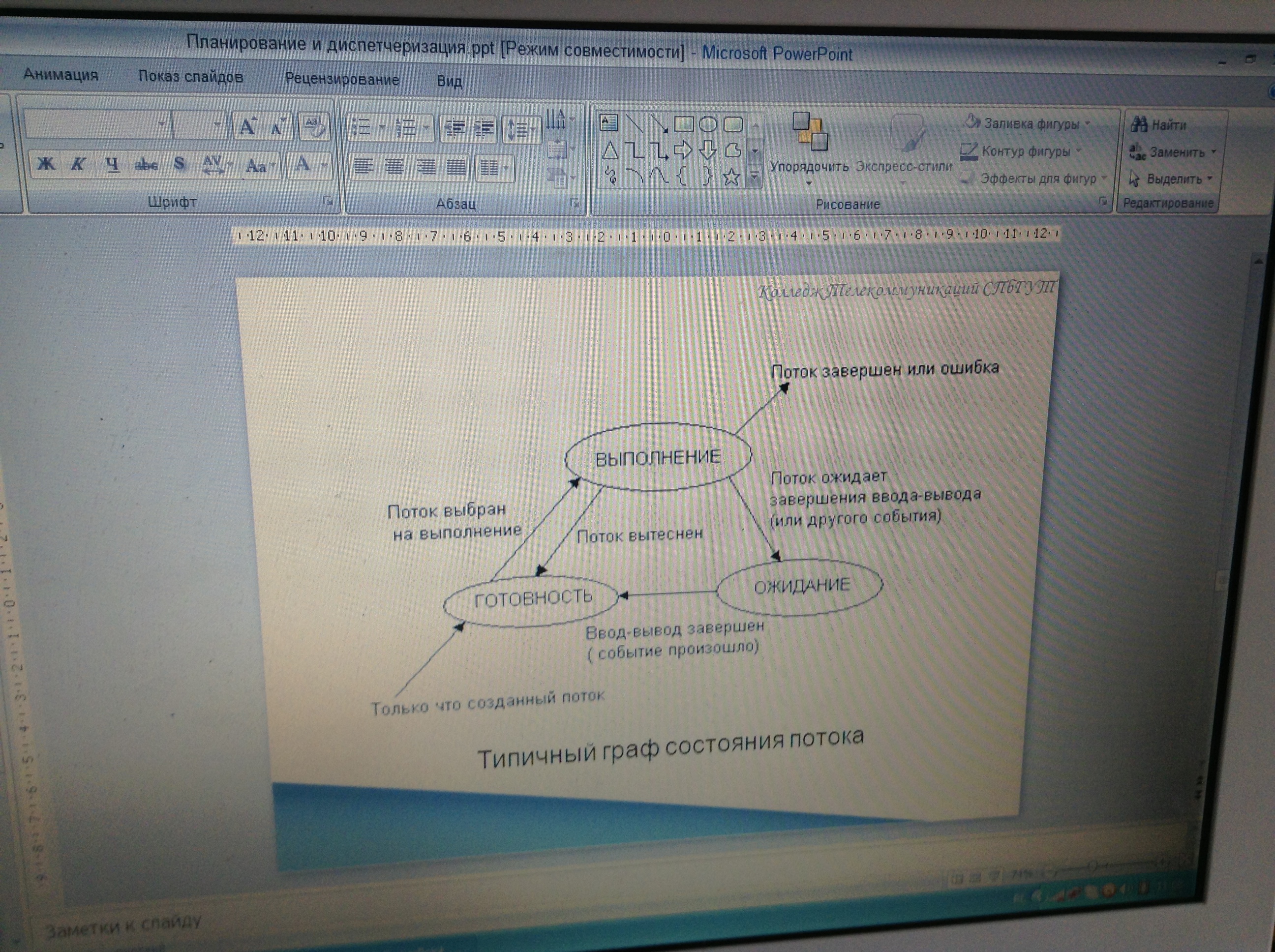This screenshot has width=1275, height=952.
Task: Open the Показ слайдов tab
Action: [190, 77]
